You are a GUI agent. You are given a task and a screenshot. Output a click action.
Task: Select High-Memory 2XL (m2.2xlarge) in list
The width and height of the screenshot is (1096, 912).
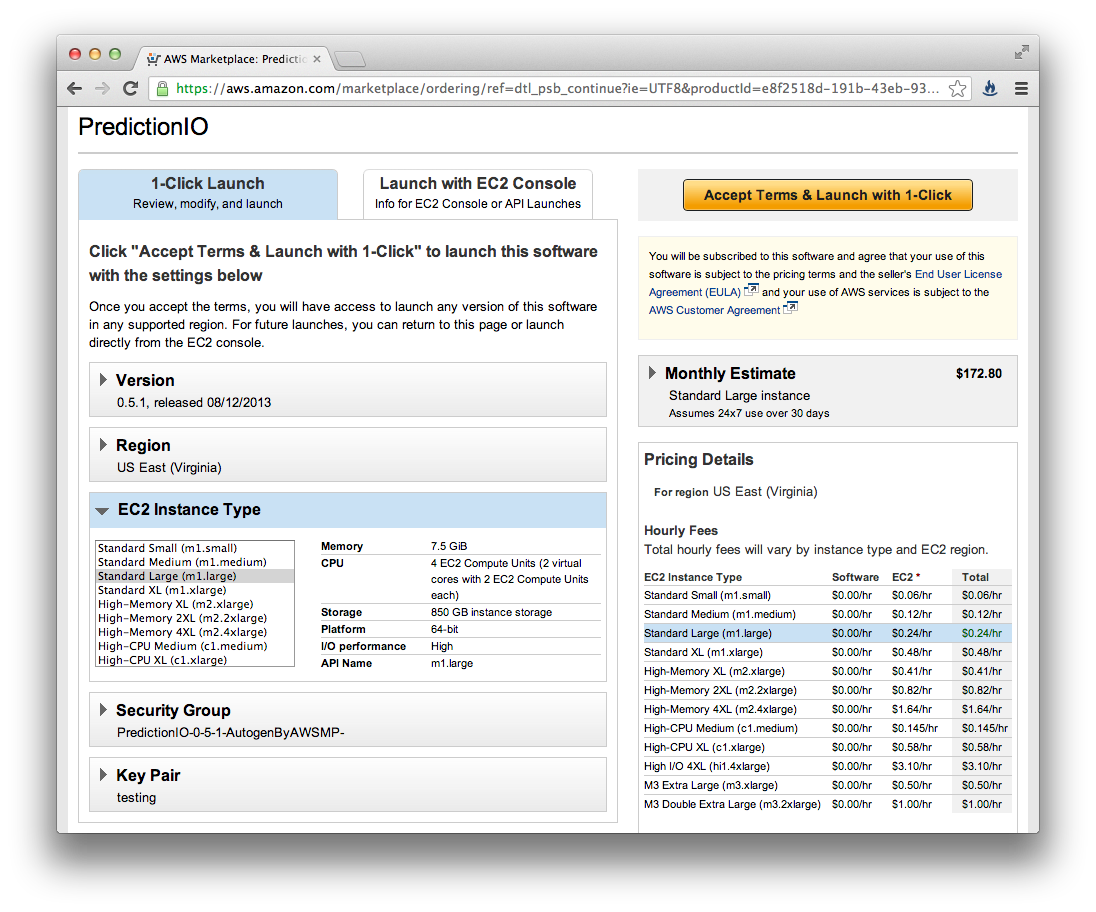[x=194, y=618]
